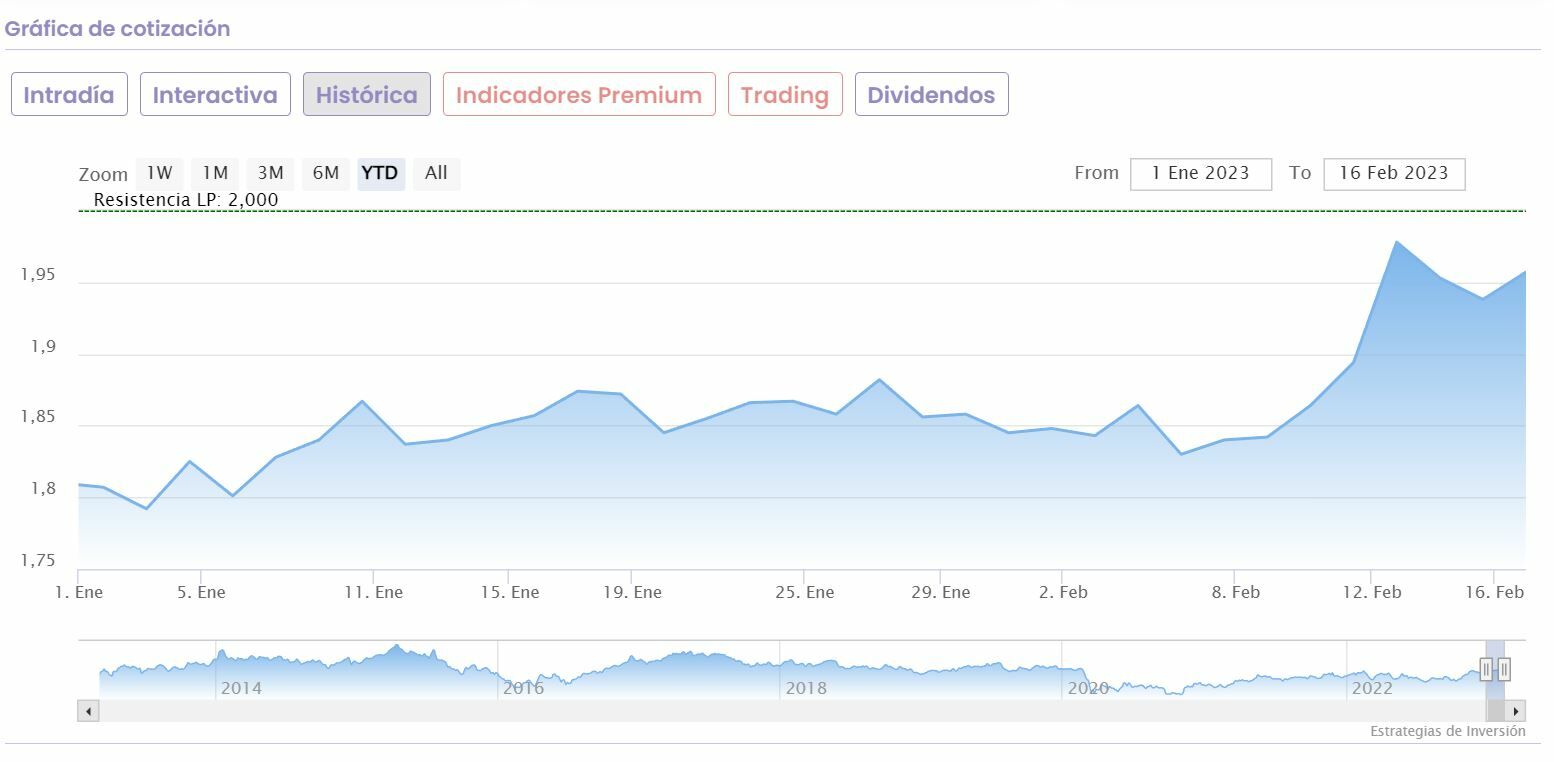Open the Indicadores Premium tab
This screenshot has width=1554, height=762.
click(x=579, y=95)
